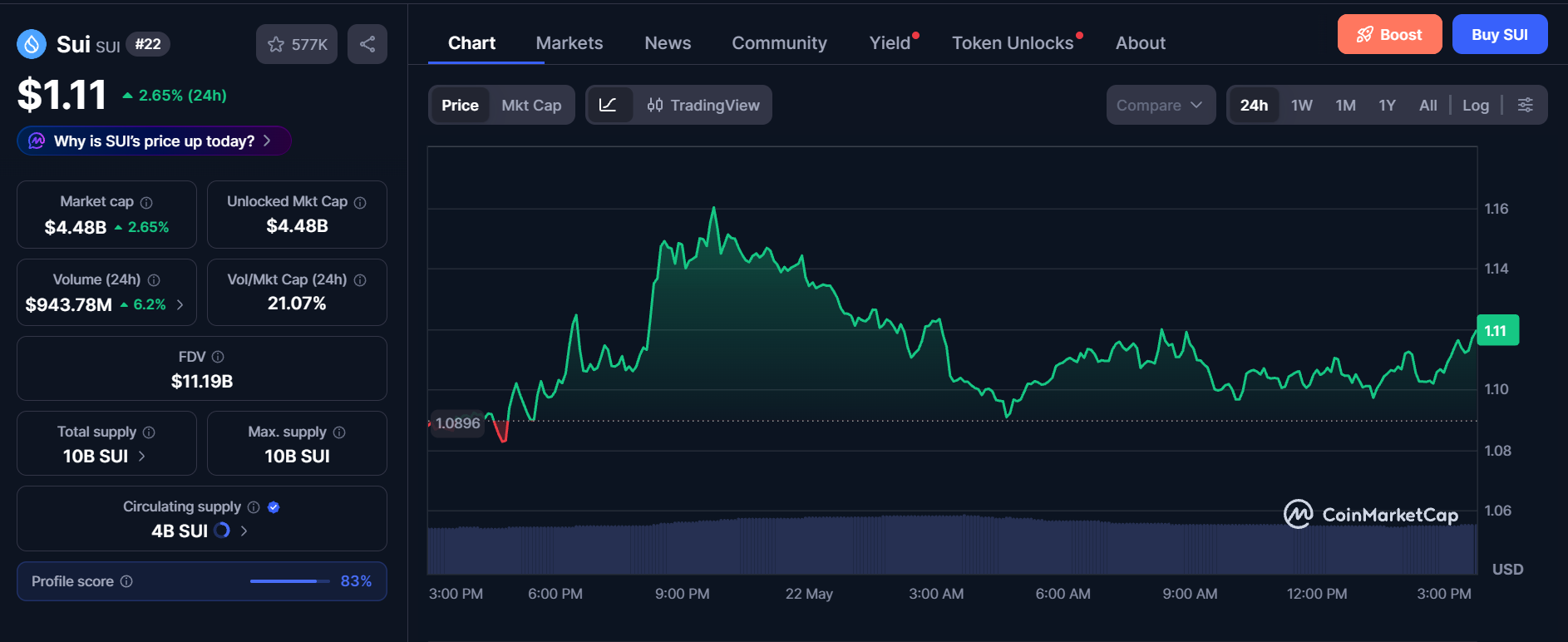Select the Mkt Cap chart toggle
Image resolution: width=1568 pixels, height=642 pixels.
pyautogui.click(x=531, y=105)
